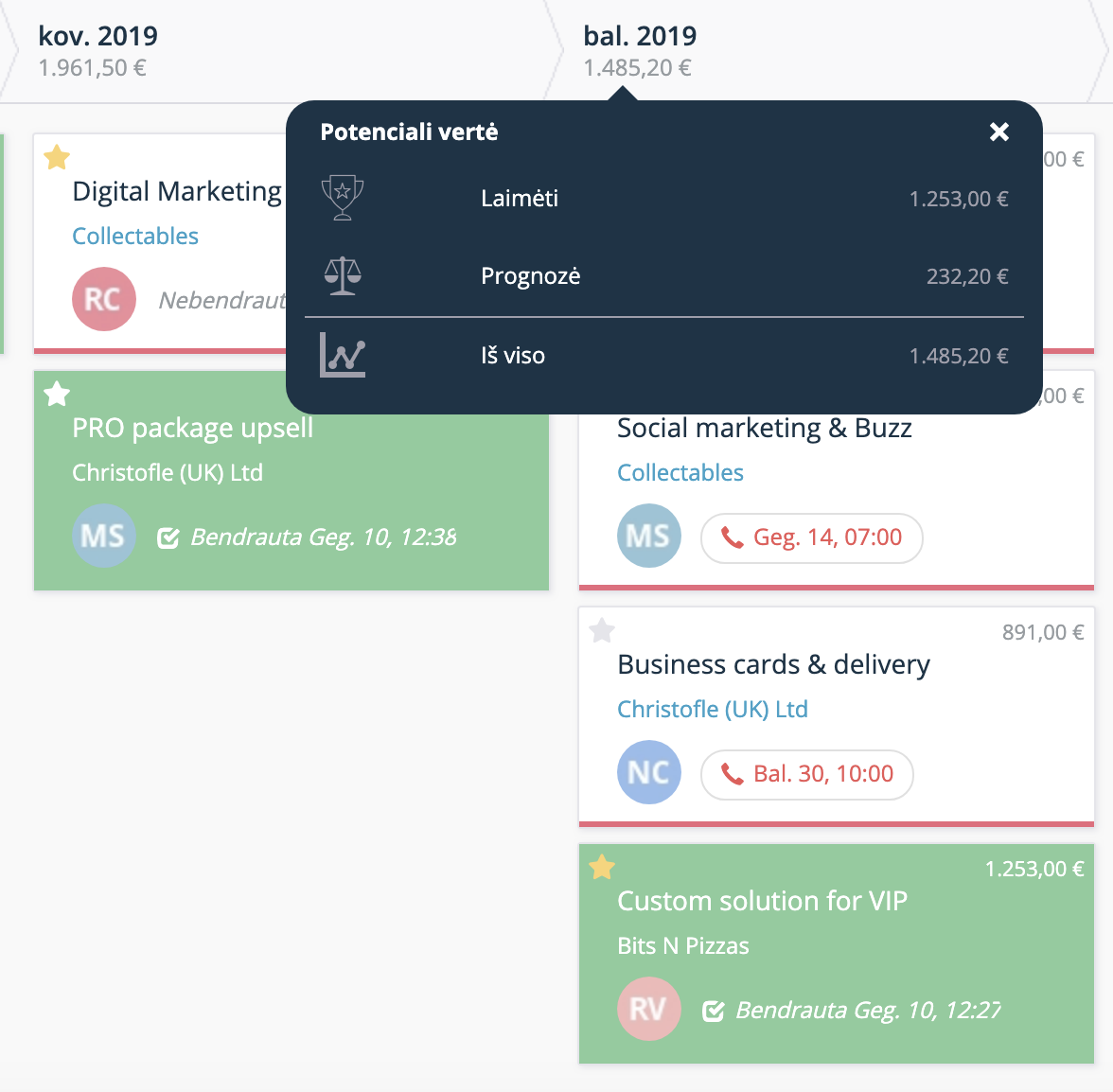Open Christofle (UK) Ltd on Business cards card

pos(712,709)
